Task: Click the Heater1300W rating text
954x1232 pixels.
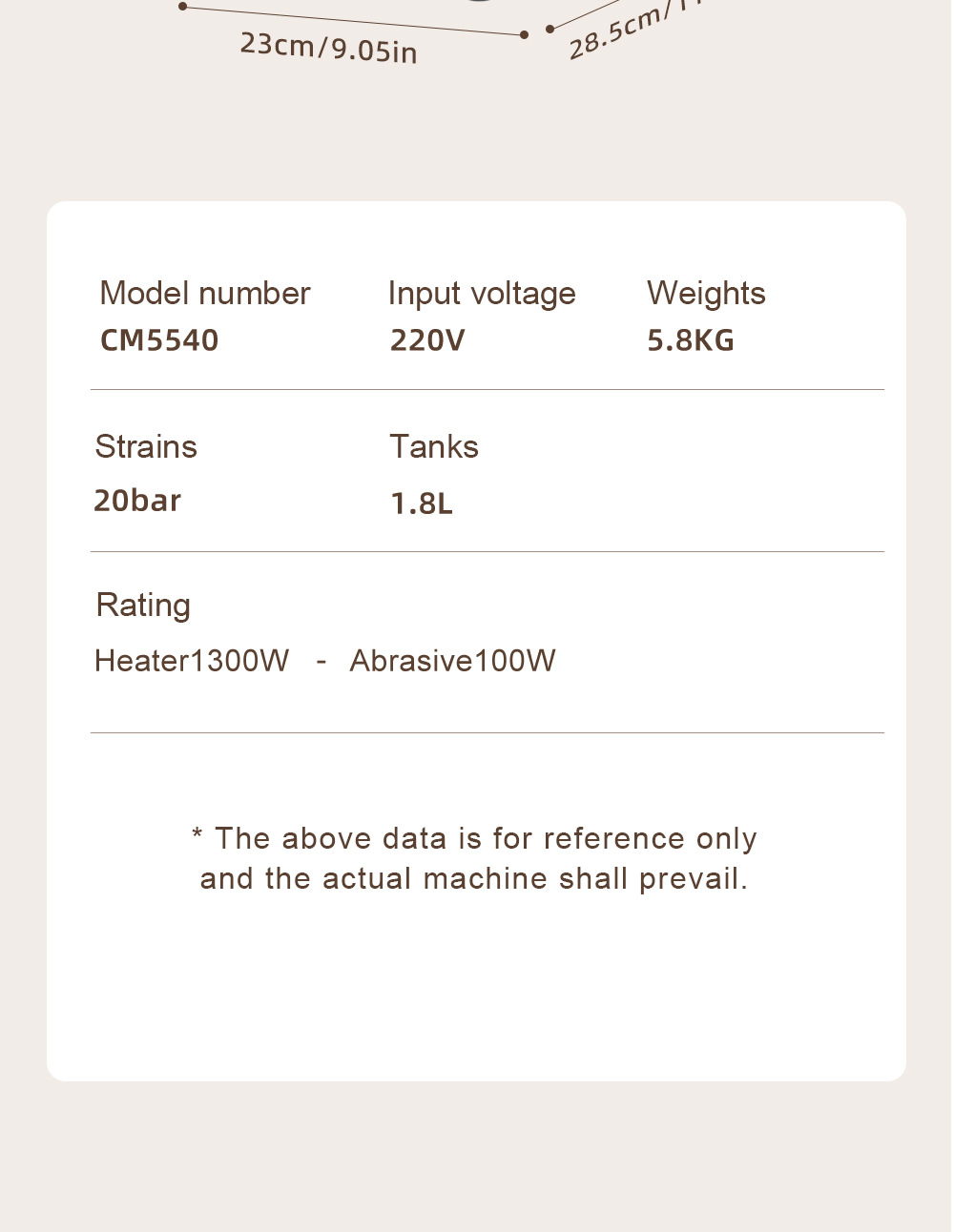Action: click(x=192, y=660)
